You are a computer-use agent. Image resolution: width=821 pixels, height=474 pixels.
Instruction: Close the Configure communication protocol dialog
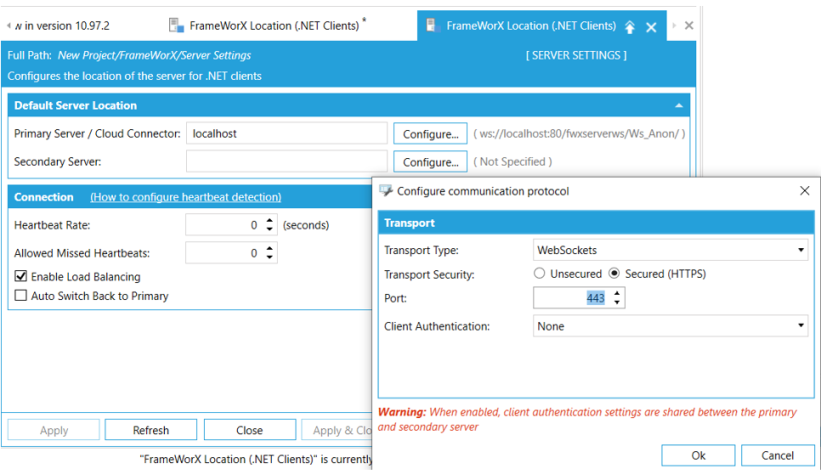click(x=805, y=191)
